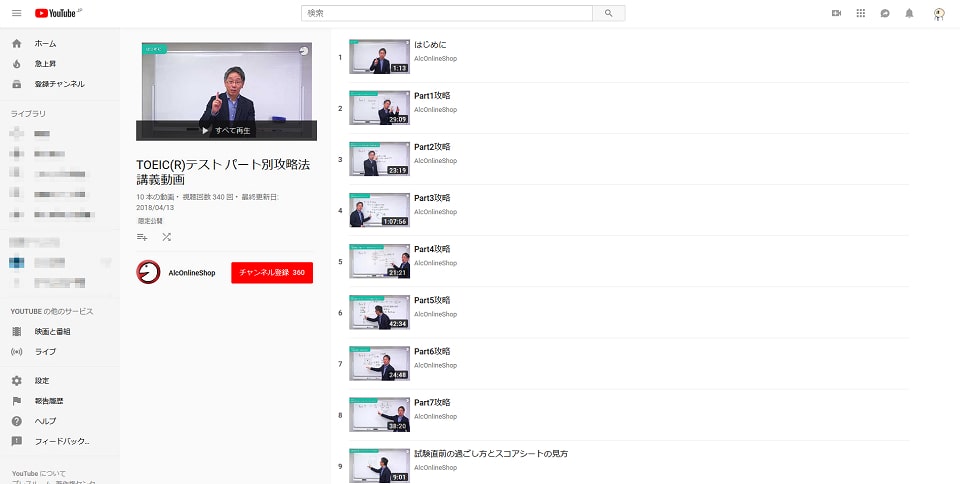Click the 登録チャンネル subscriptions icon
Screen dimensions: 960x484
pos(17,84)
